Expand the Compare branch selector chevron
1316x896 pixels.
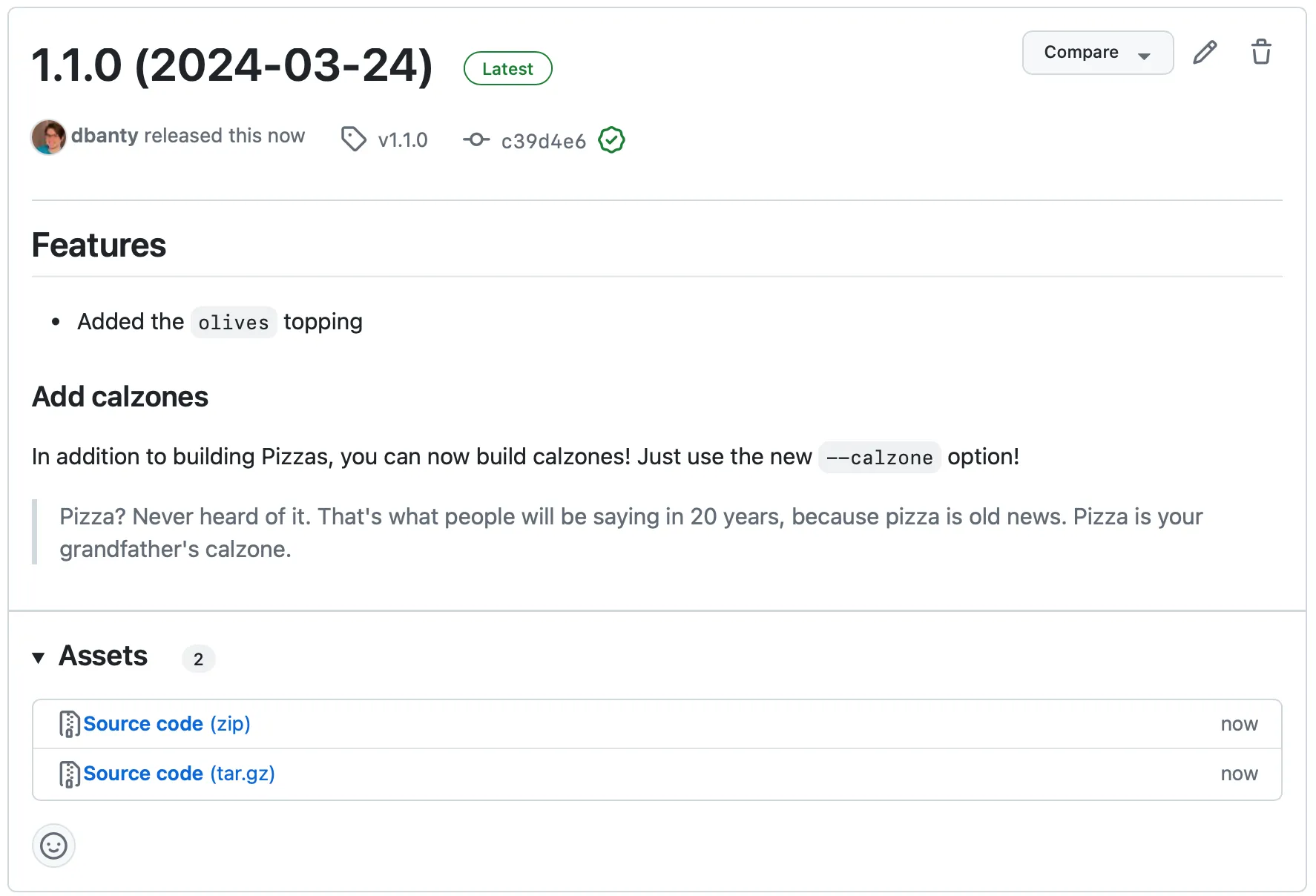(1144, 53)
